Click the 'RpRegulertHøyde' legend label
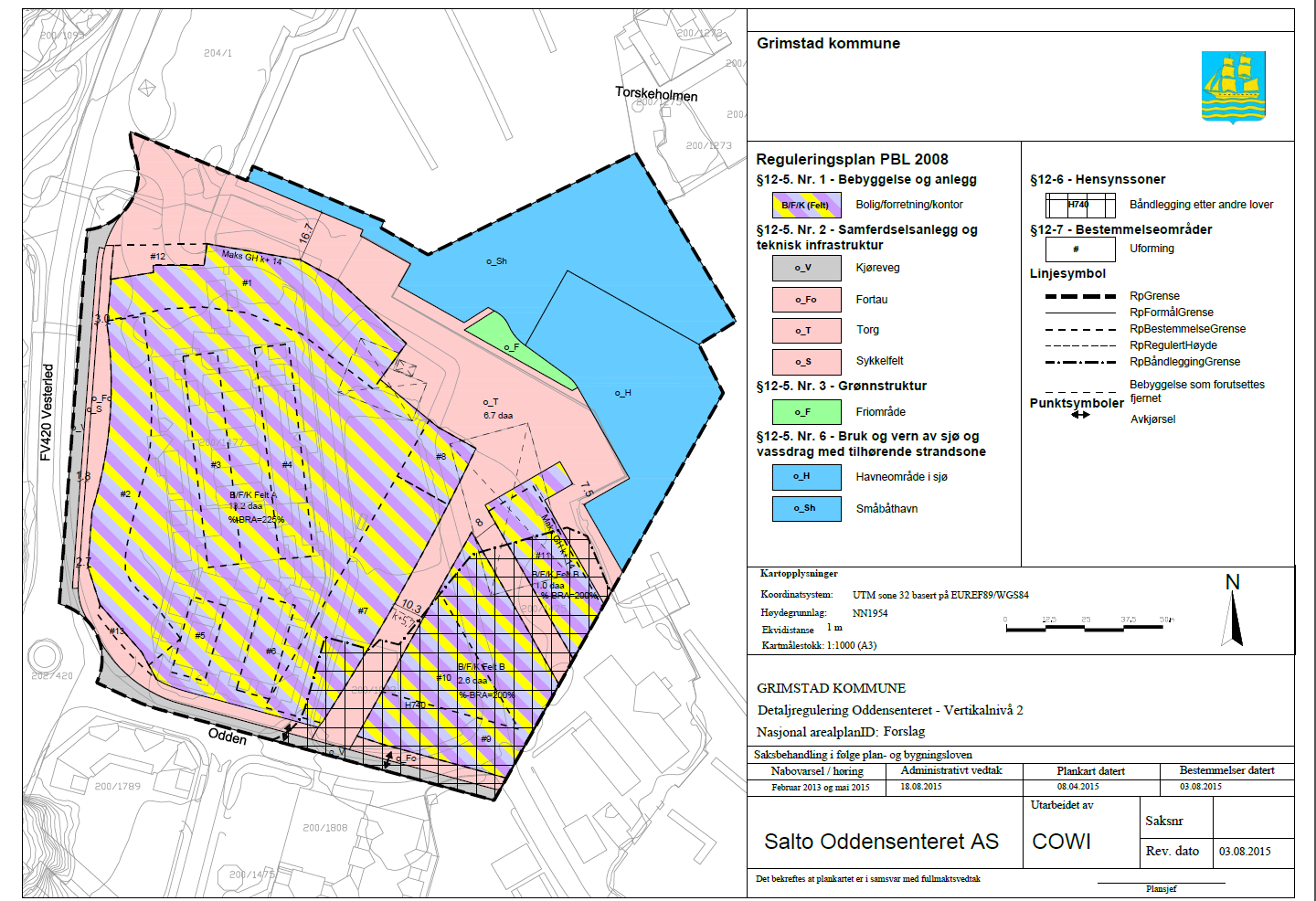Screen dimensions: 1316x901 1173,345
